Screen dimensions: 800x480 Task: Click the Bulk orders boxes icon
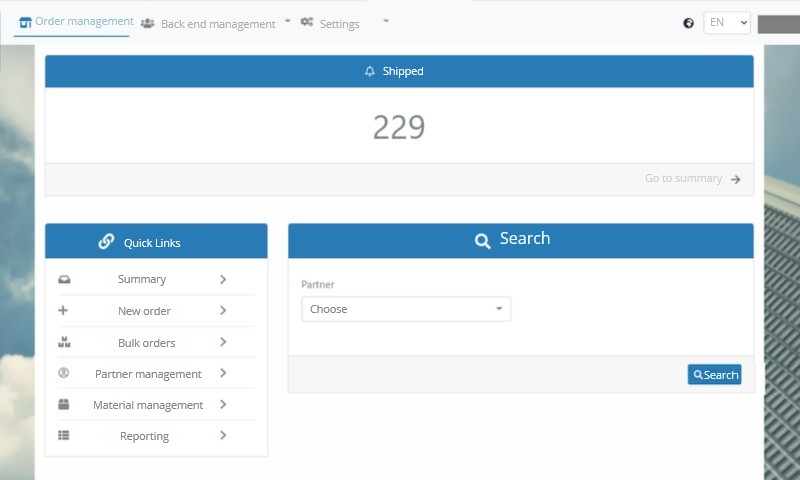click(x=64, y=342)
